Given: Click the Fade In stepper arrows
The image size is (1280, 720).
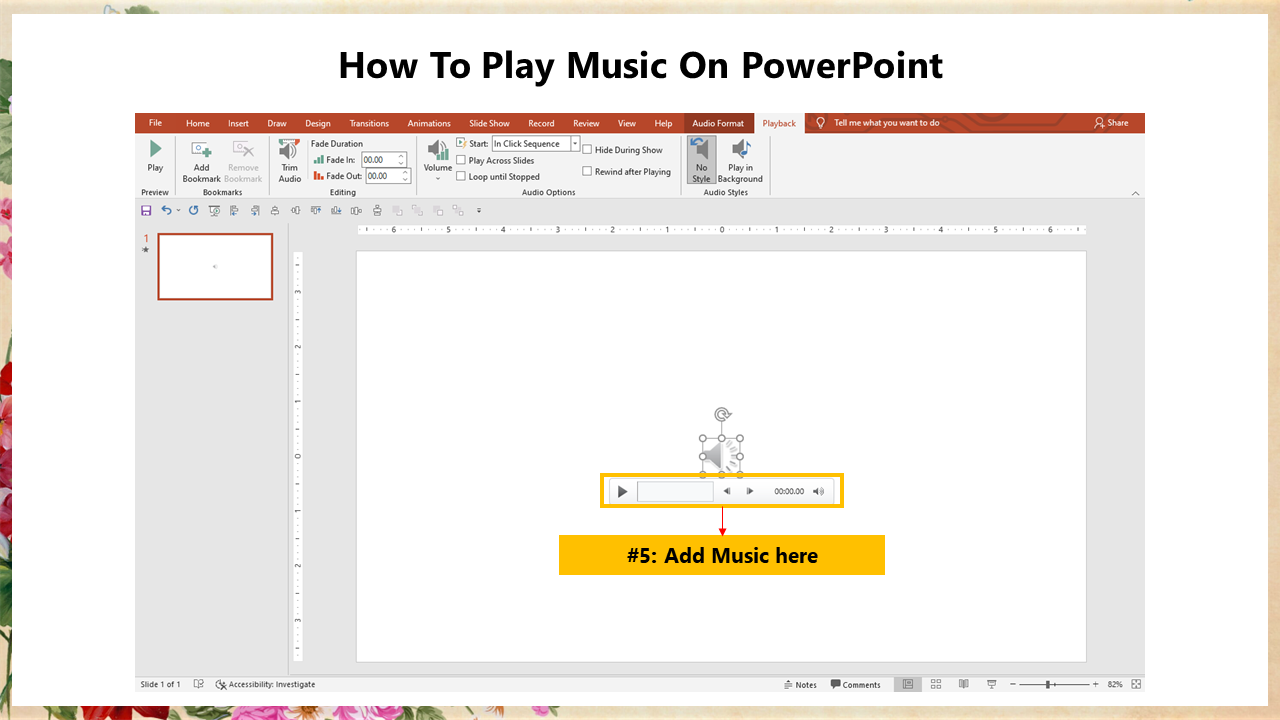Looking at the screenshot, I should [403, 159].
